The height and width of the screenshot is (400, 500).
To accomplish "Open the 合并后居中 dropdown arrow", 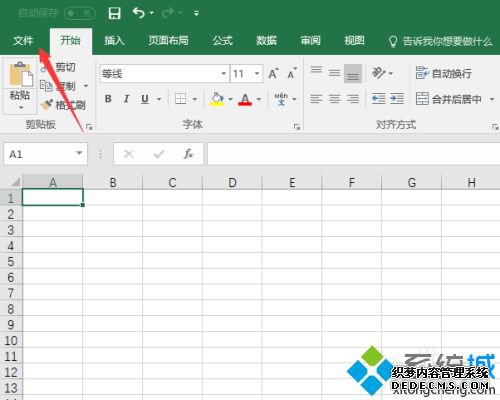I will (492, 99).
